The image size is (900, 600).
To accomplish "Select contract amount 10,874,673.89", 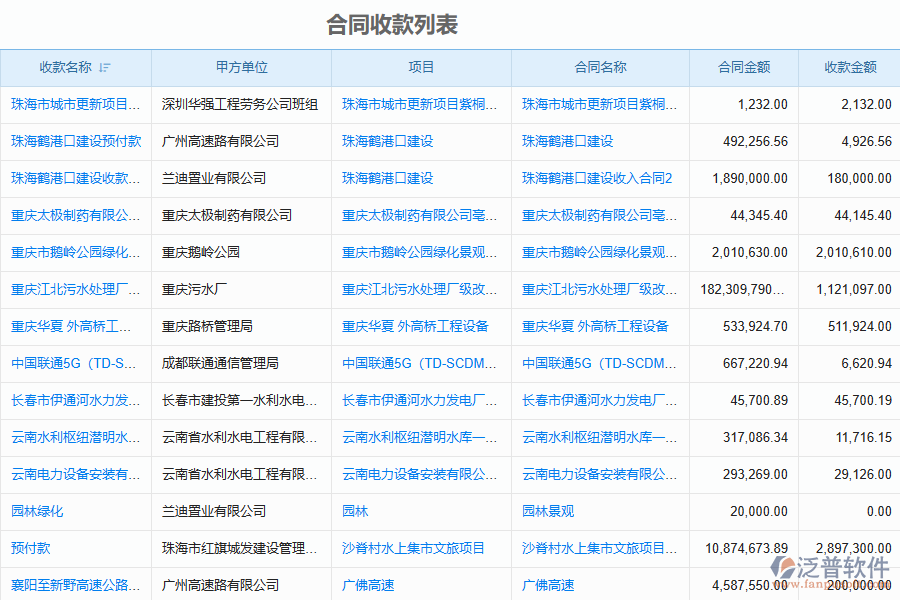I will coord(746,548).
